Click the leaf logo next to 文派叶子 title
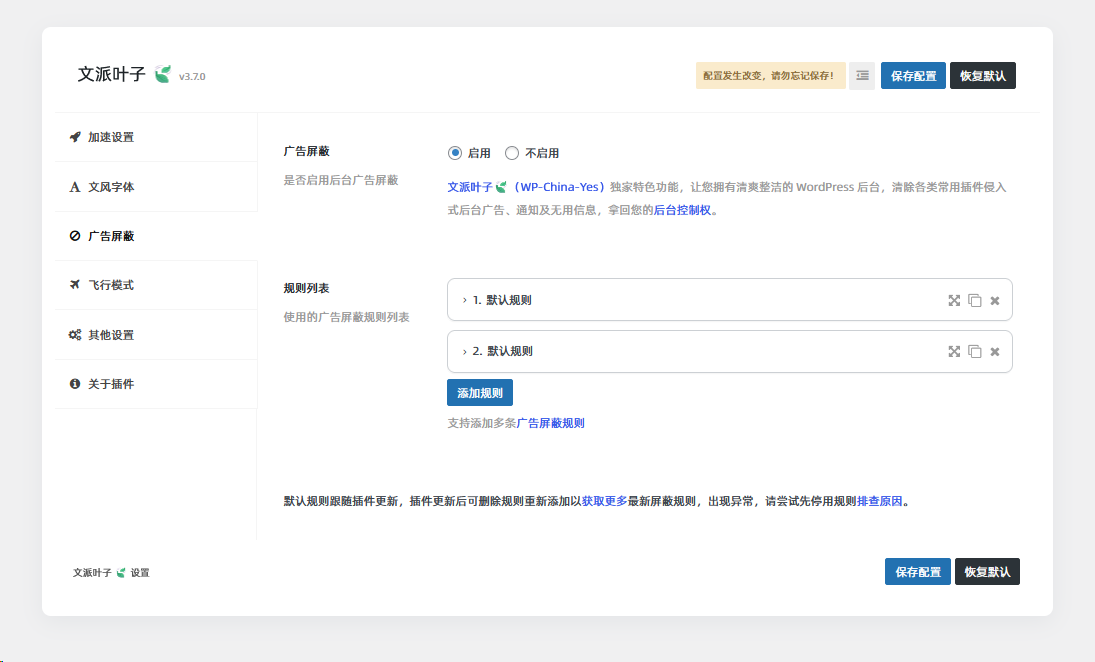The height and width of the screenshot is (662, 1095). coord(163,75)
